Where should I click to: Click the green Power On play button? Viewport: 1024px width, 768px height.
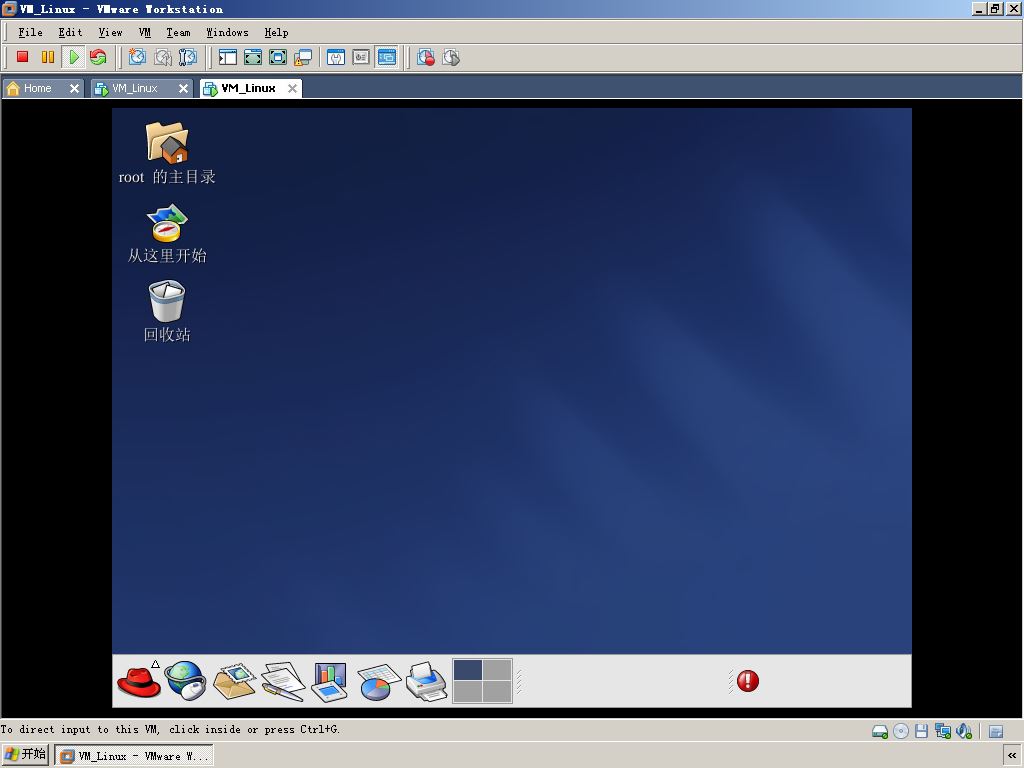(74, 57)
